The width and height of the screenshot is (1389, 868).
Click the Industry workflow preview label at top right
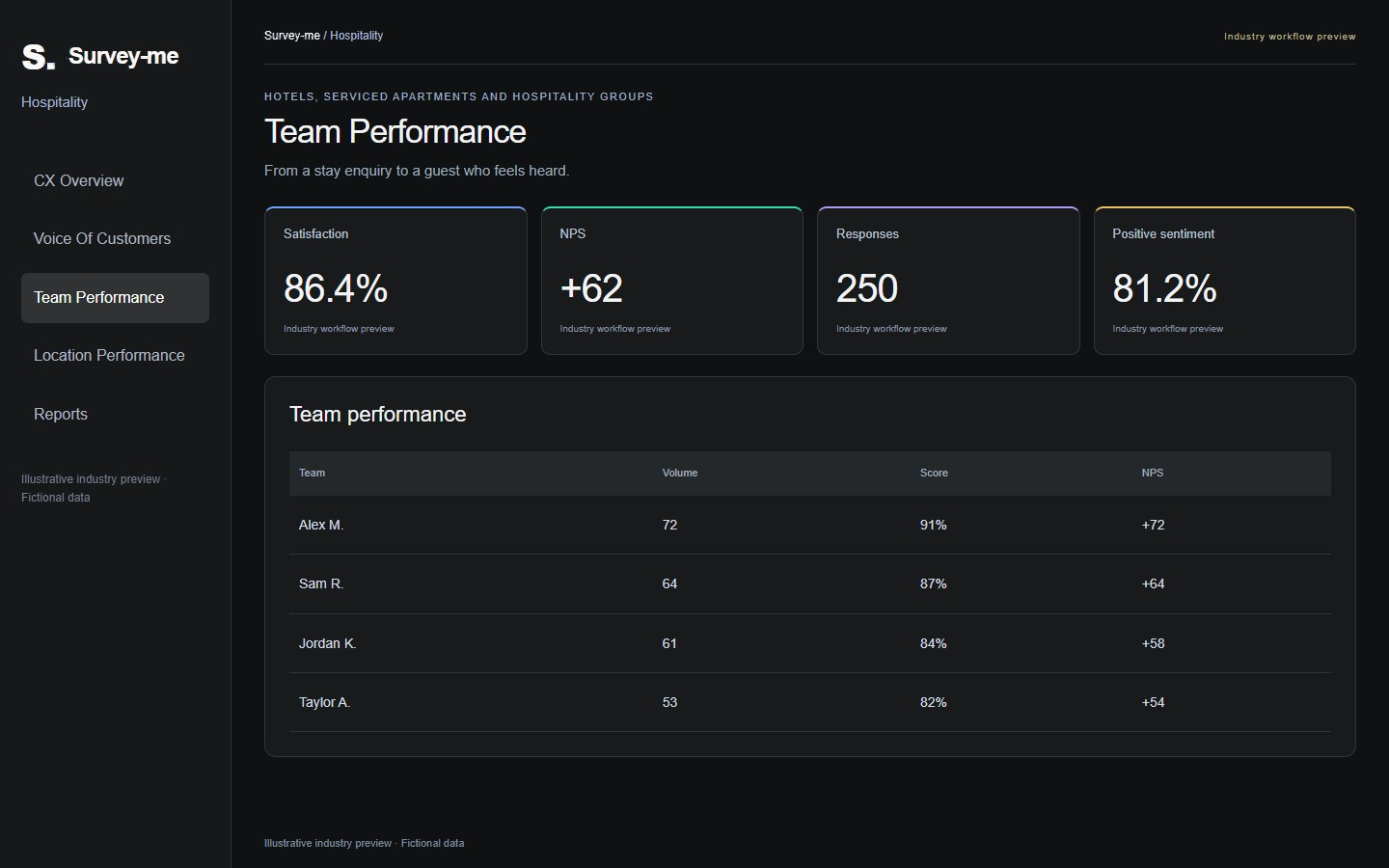(1290, 37)
